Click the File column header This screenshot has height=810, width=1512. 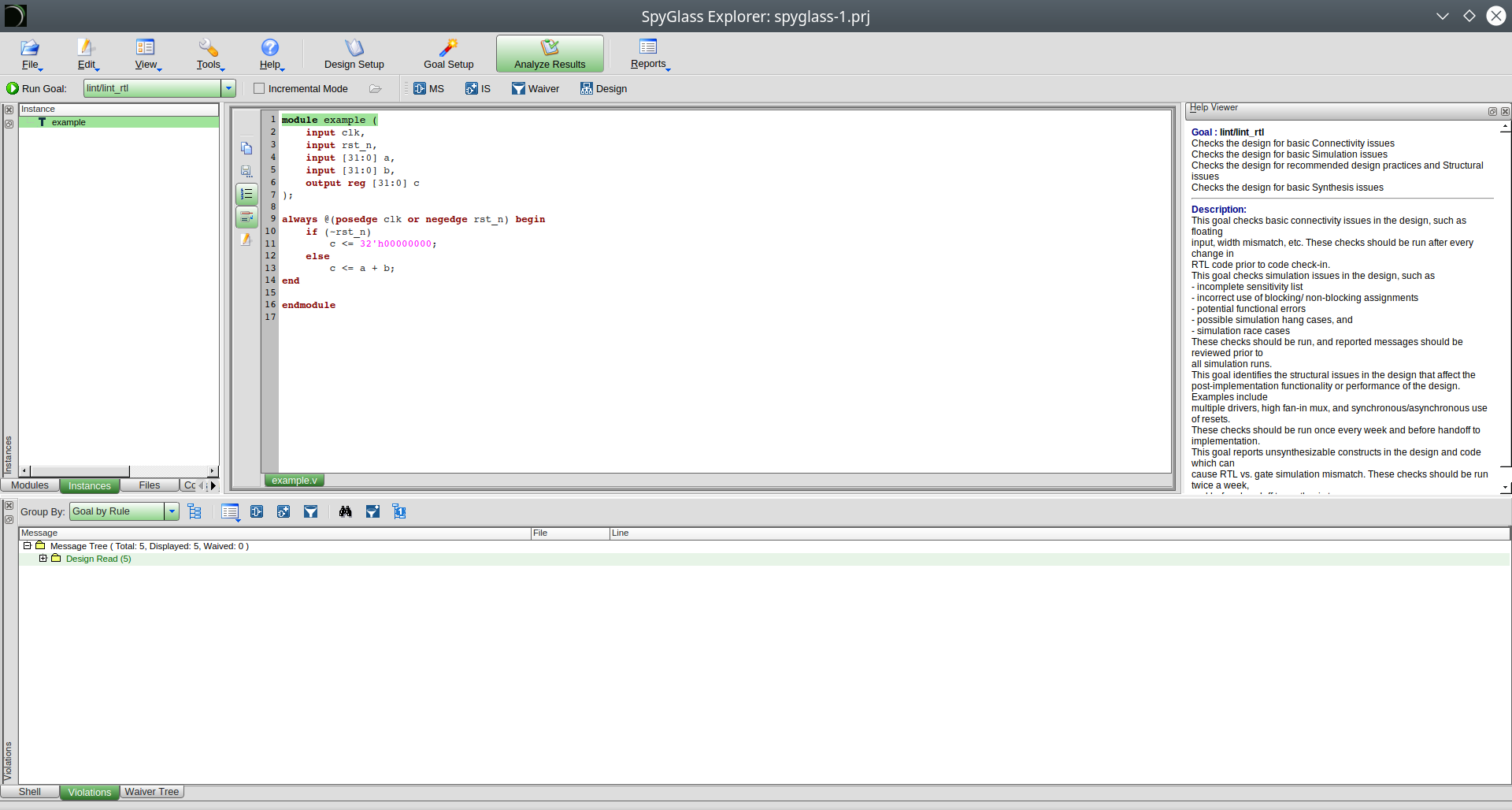click(570, 533)
